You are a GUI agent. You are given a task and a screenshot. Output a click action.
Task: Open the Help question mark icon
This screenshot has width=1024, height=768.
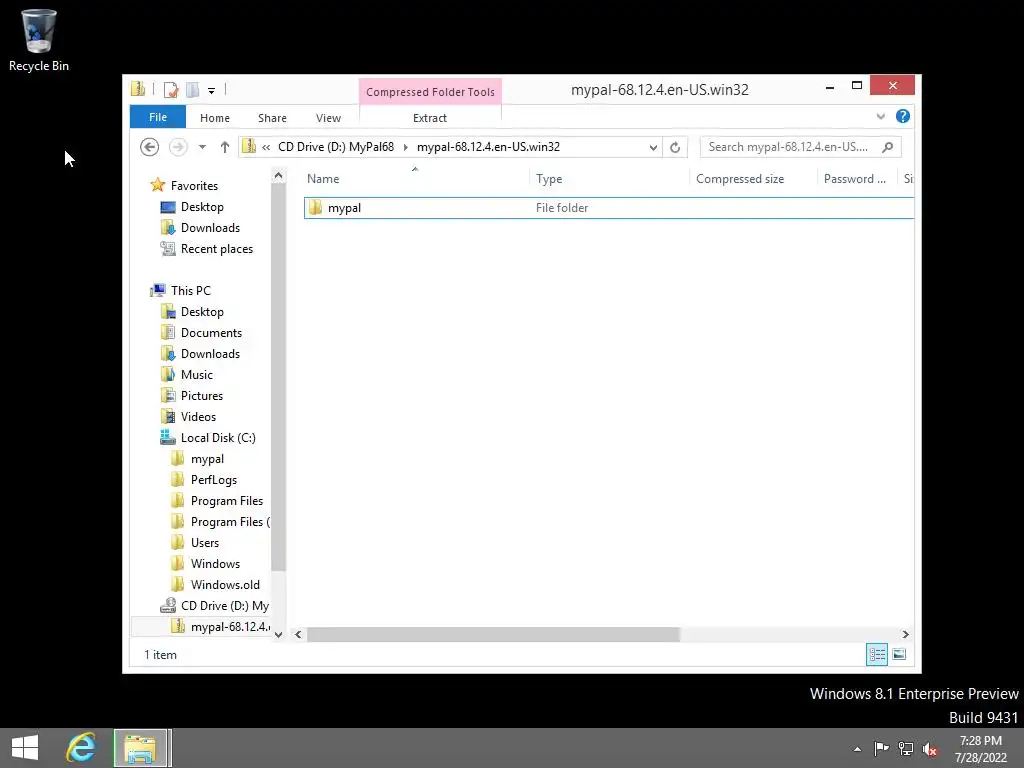[903, 116]
